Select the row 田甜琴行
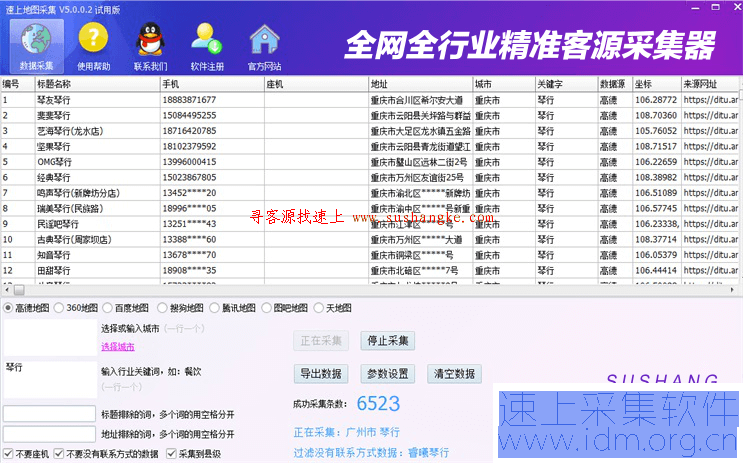The width and height of the screenshot is (743, 463). point(370,271)
